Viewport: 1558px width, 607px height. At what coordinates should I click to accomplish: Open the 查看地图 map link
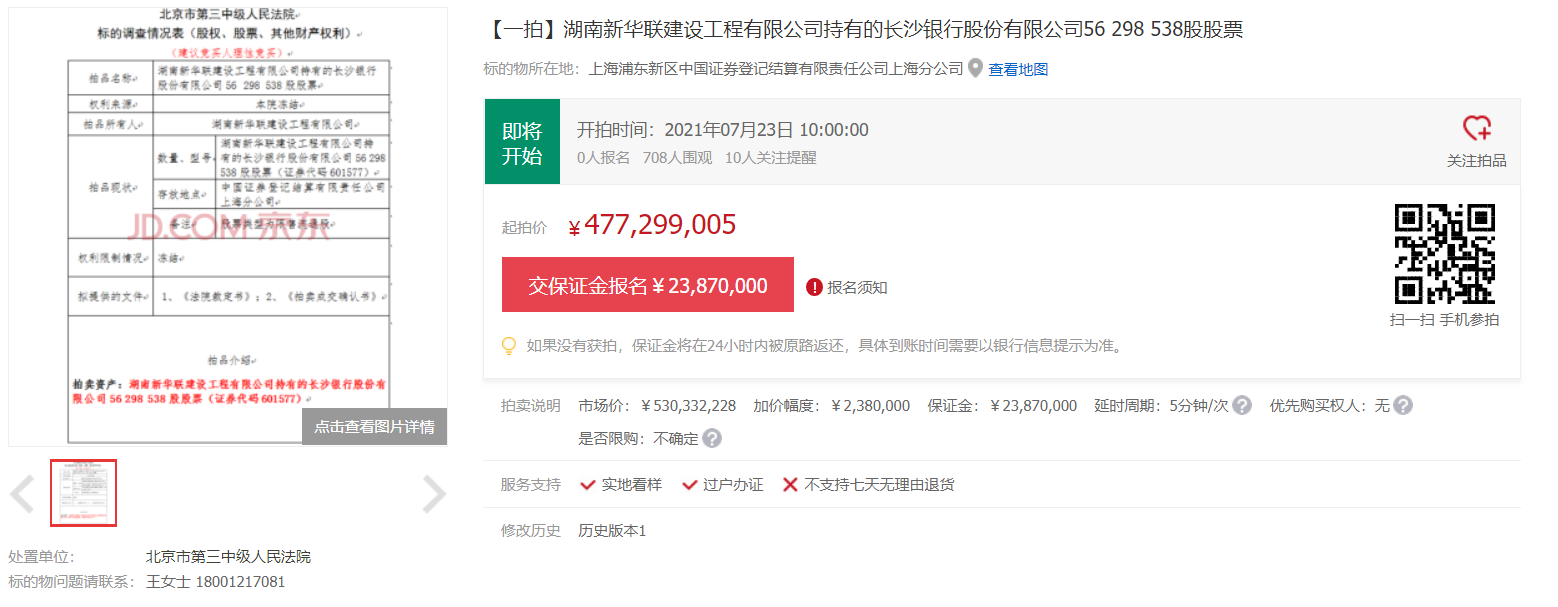(x=1018, y=69)
